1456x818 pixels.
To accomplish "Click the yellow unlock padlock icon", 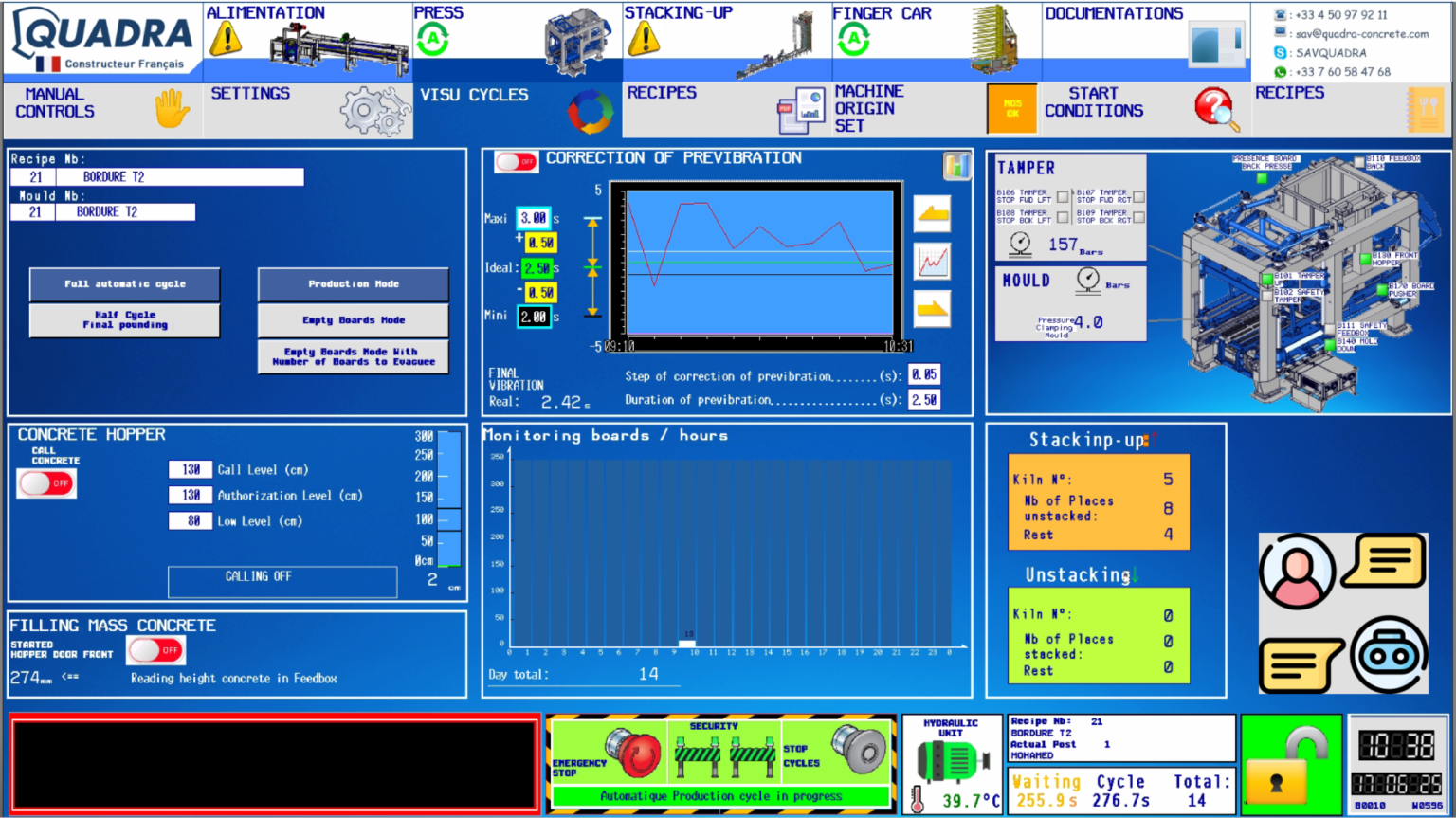I will coord(1291,764).
